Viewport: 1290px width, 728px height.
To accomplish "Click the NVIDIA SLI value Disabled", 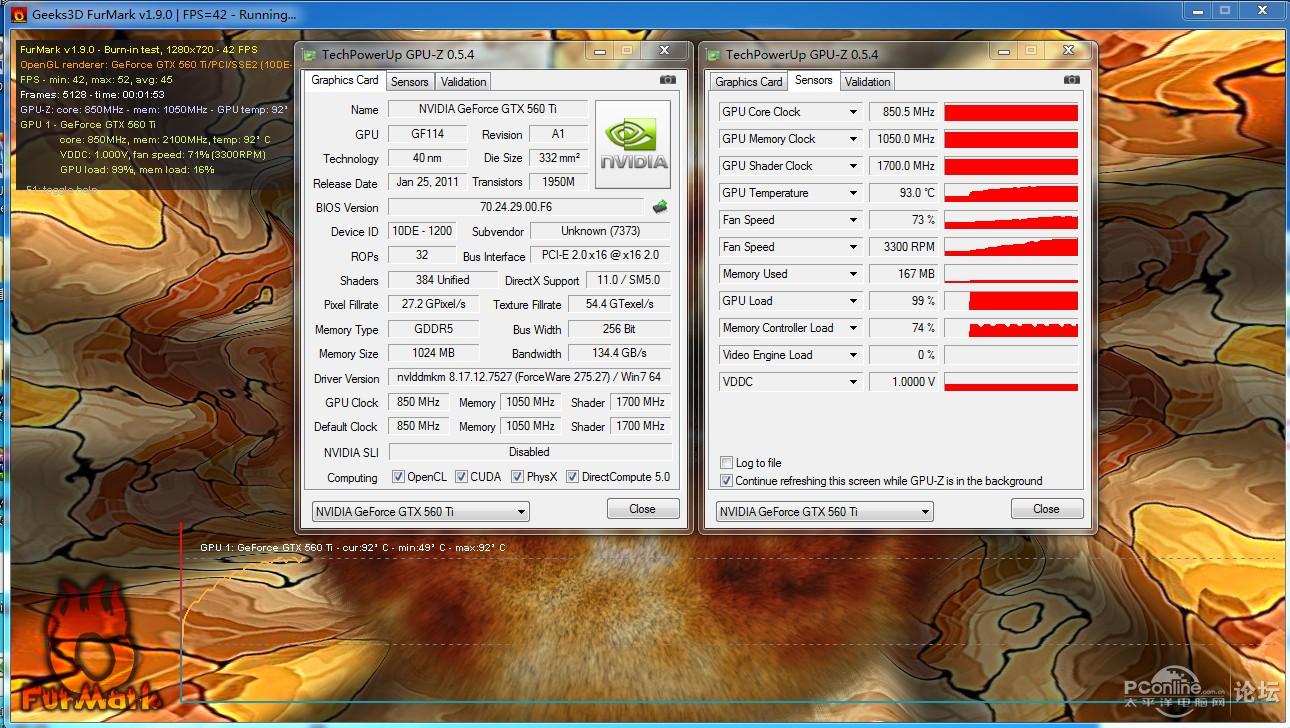I will [529, 452].
